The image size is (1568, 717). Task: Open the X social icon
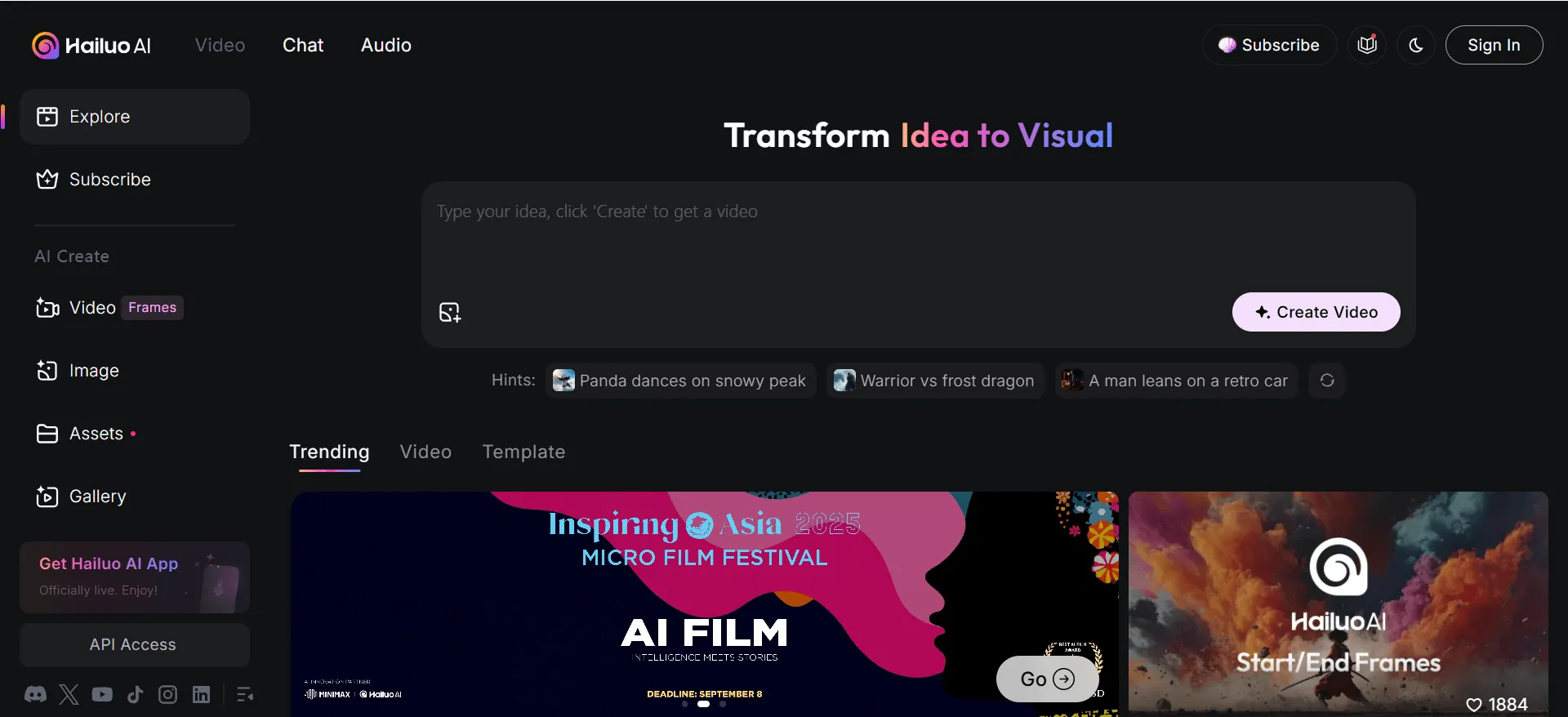pyautogui.click(x=69, y=695)
